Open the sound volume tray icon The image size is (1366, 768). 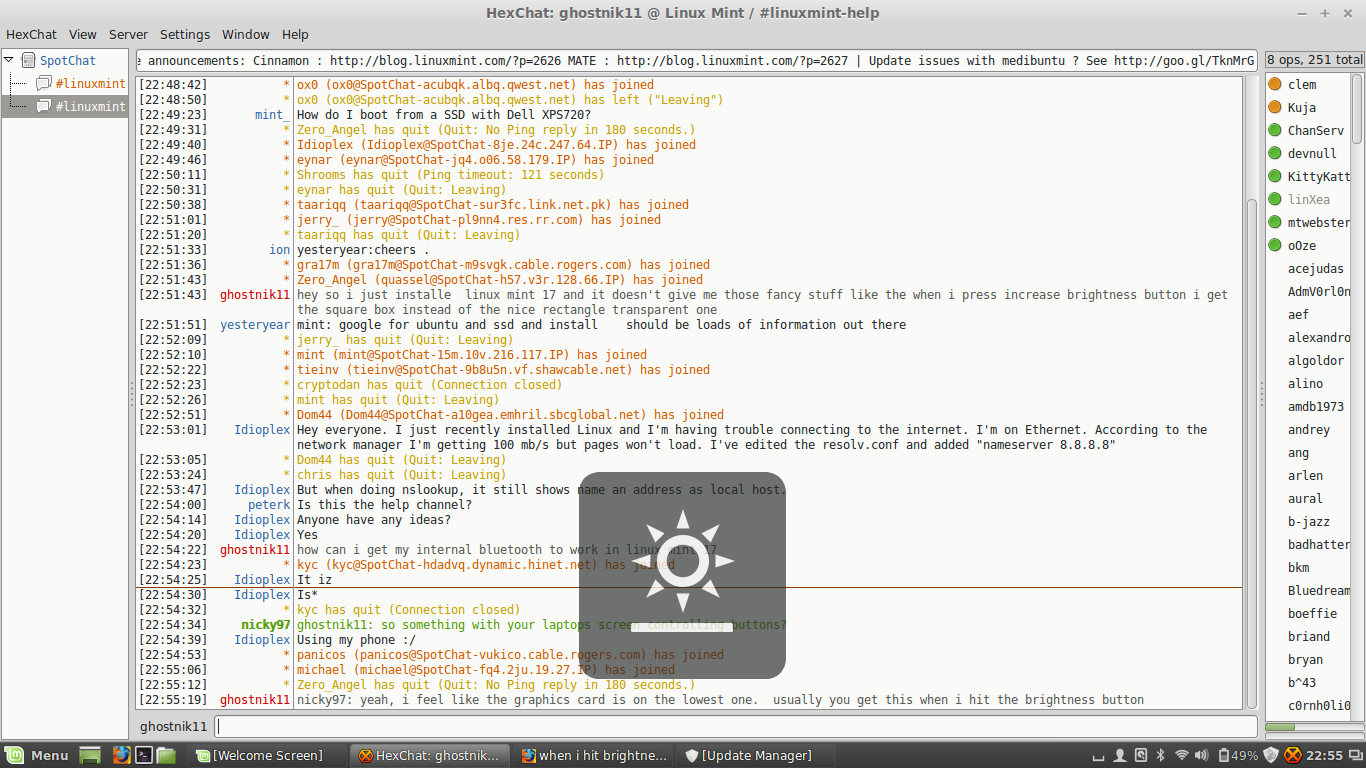(x=1203, y=755)
